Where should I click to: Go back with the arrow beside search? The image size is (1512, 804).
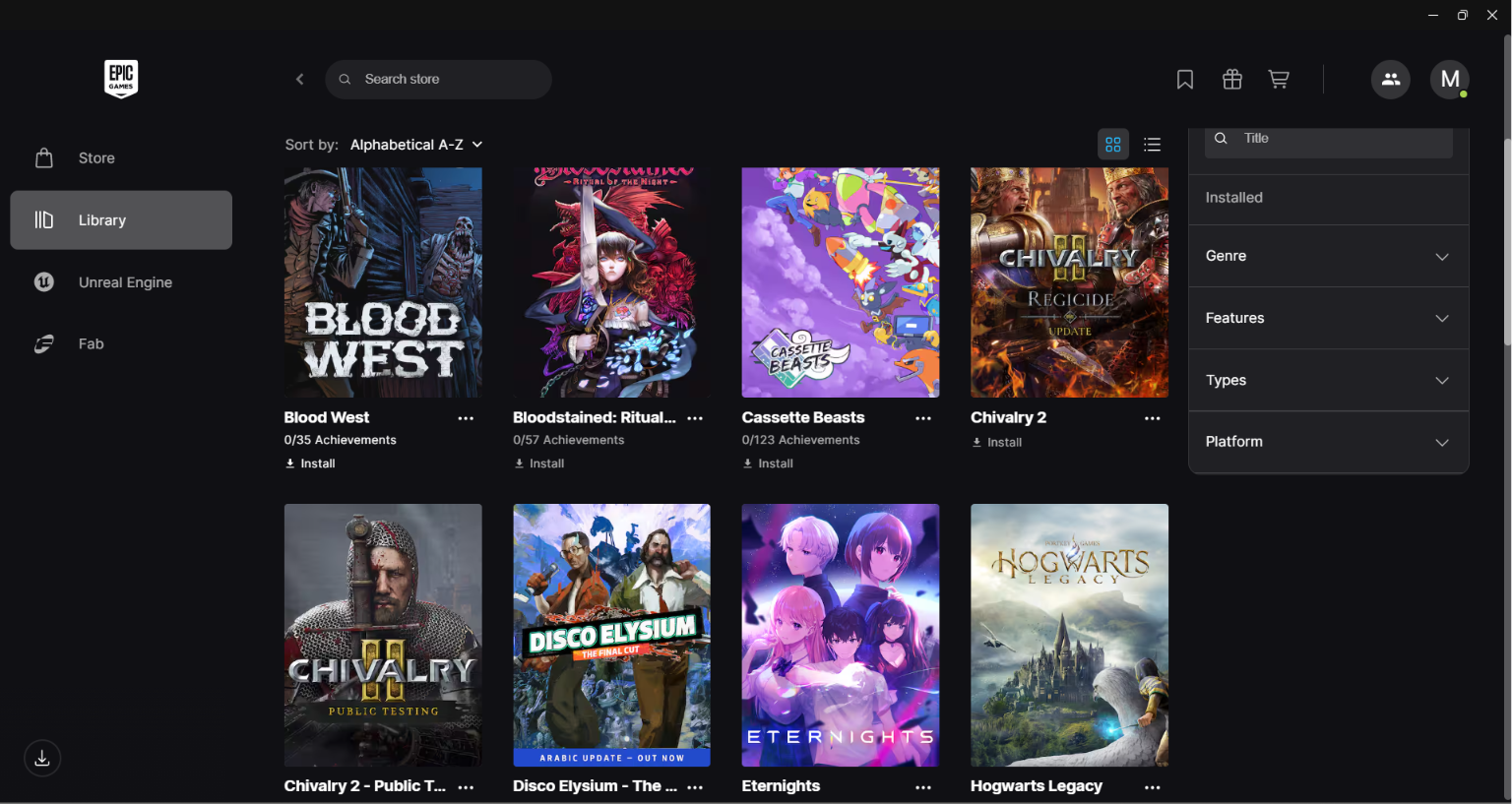[300, 79]
